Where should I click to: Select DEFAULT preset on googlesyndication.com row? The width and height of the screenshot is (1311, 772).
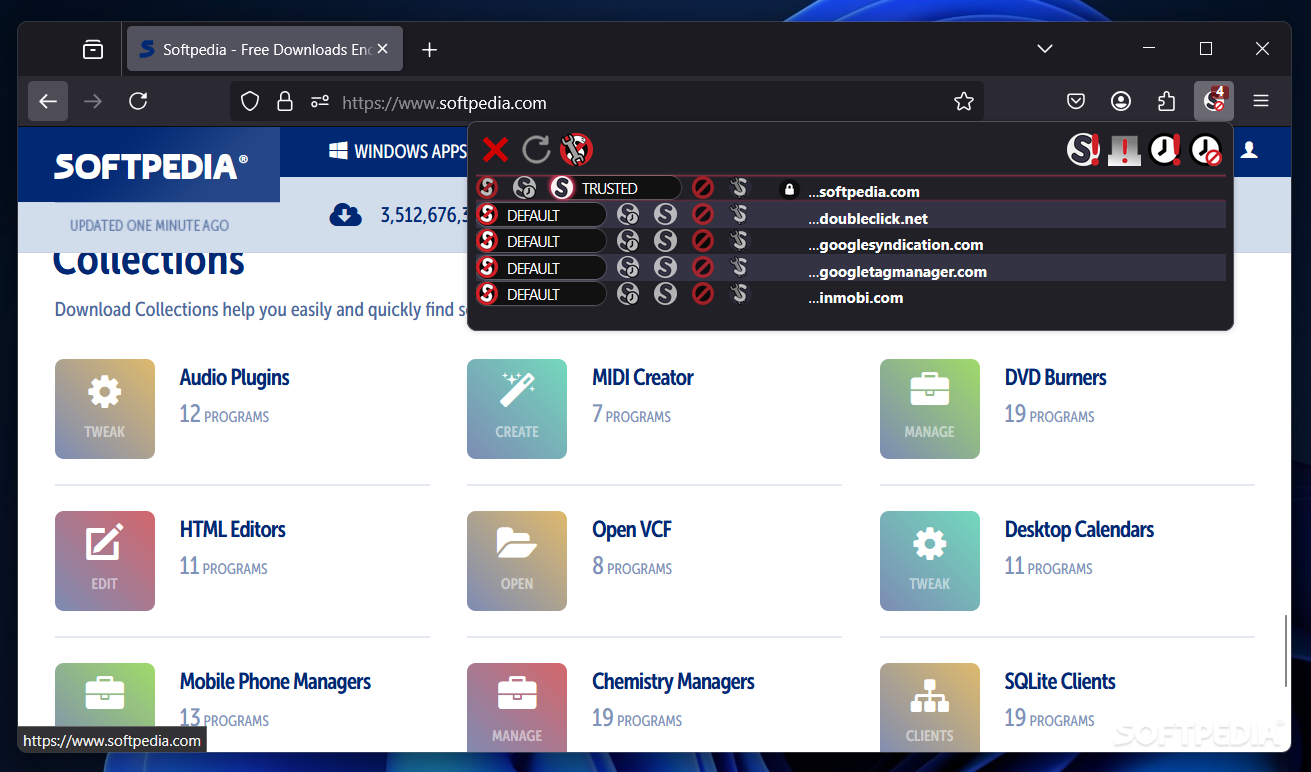540,241
